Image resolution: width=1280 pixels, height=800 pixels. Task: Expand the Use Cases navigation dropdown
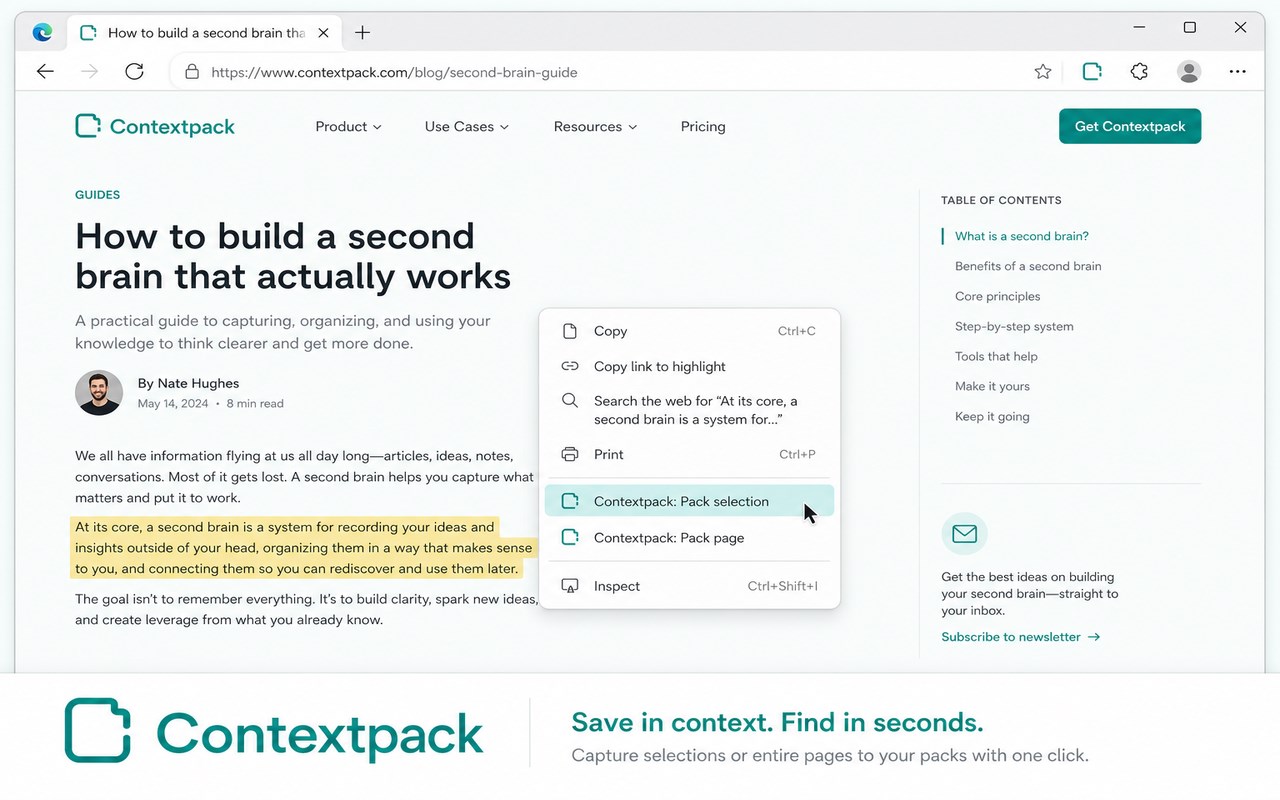click(x=467, y=127)
